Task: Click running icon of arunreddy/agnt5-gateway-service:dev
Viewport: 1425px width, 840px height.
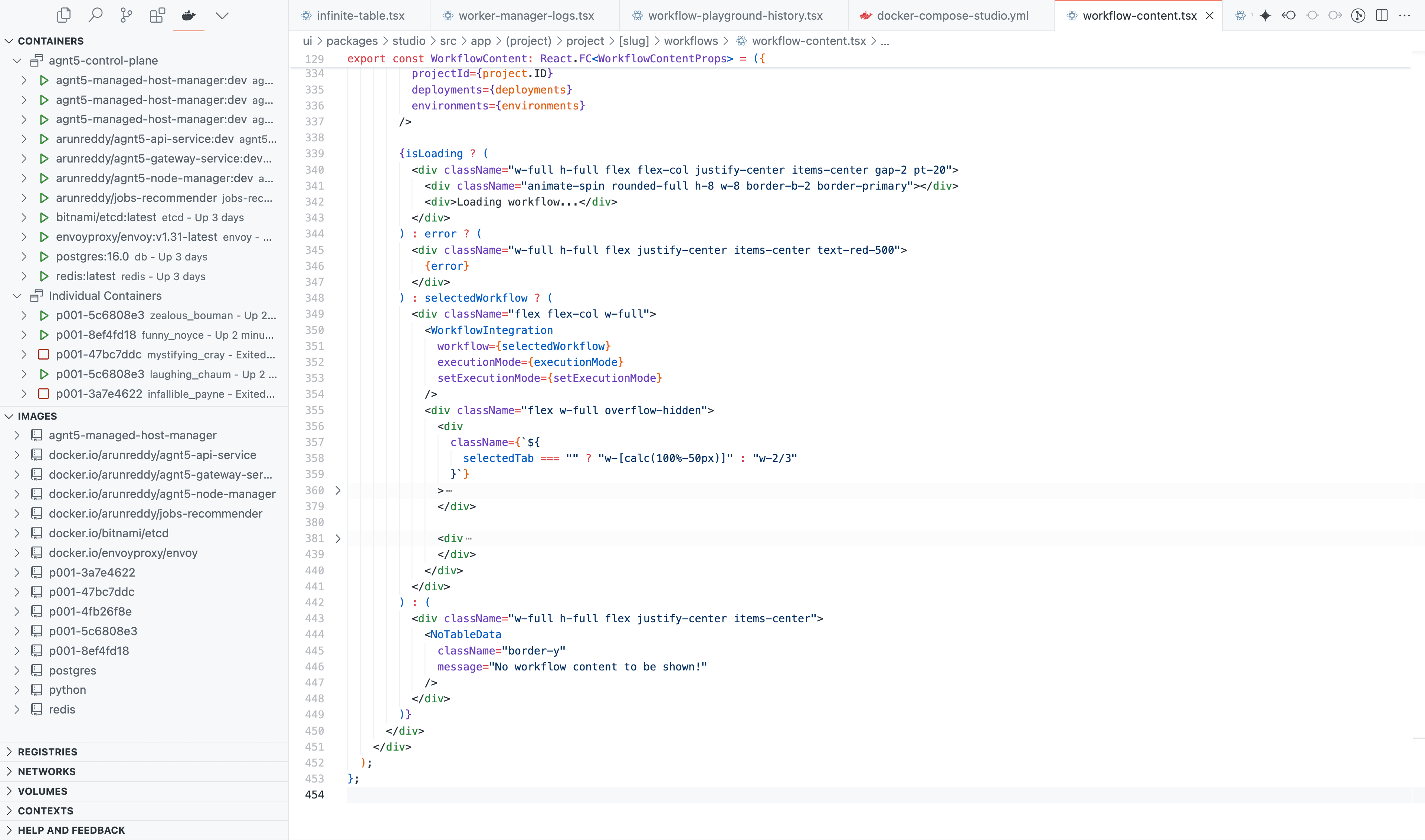Action: point(43,158)
